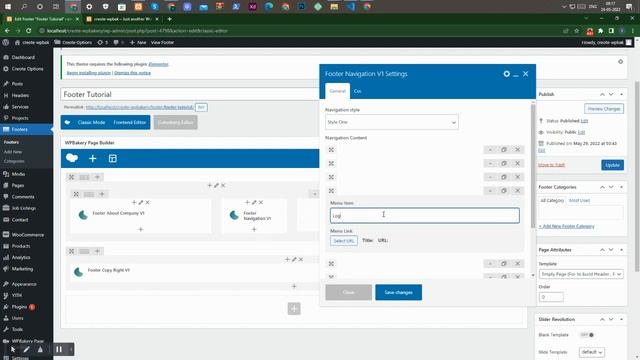Click updates counter icon in admin bar
The height and width of the screenshot is (360, 640).
pos(102,42)
